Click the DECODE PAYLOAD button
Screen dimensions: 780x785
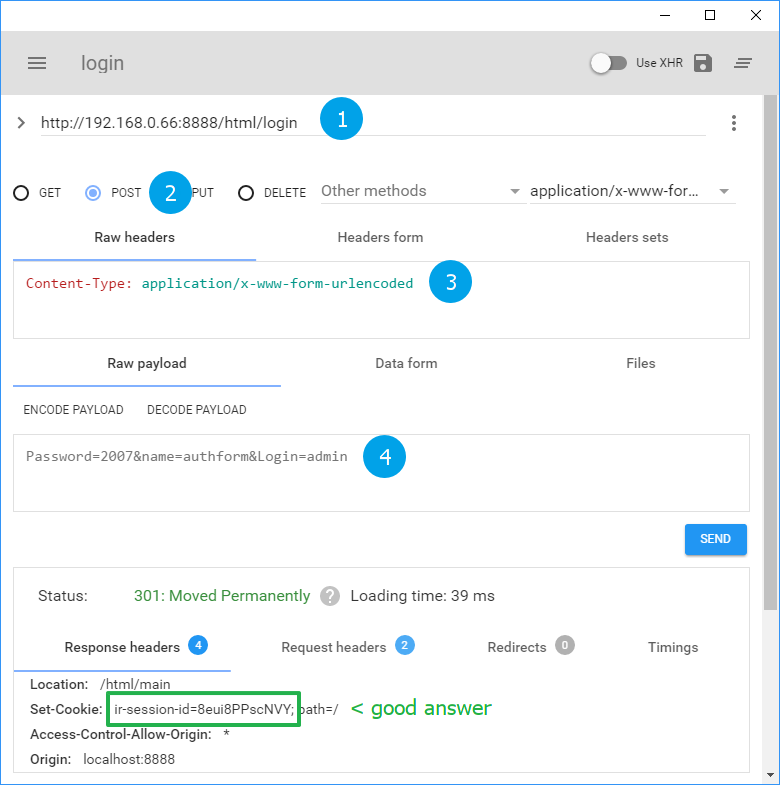pyautogui.click(x=197, y=410)
